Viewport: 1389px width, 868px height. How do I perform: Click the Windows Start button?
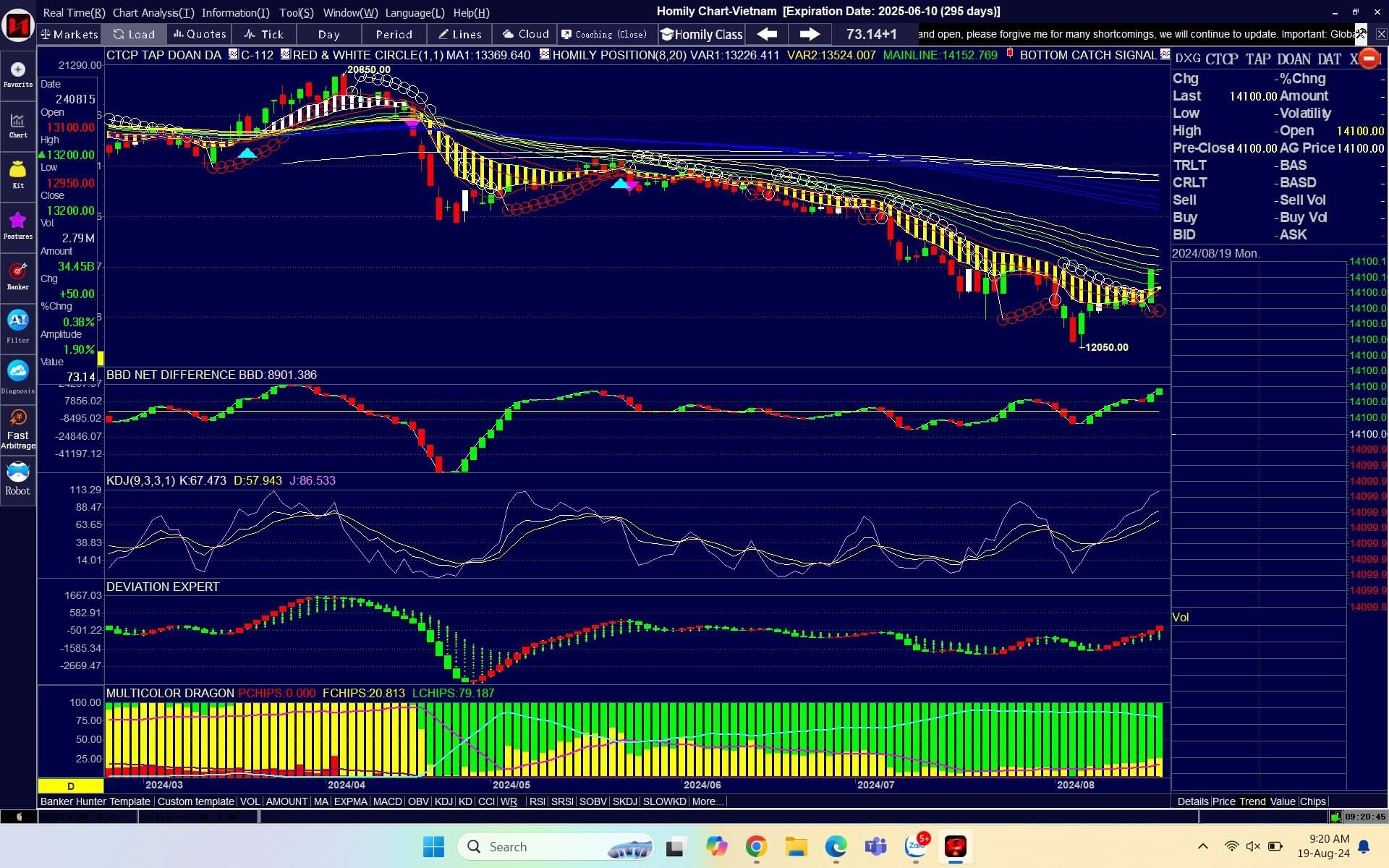[433, 846]
